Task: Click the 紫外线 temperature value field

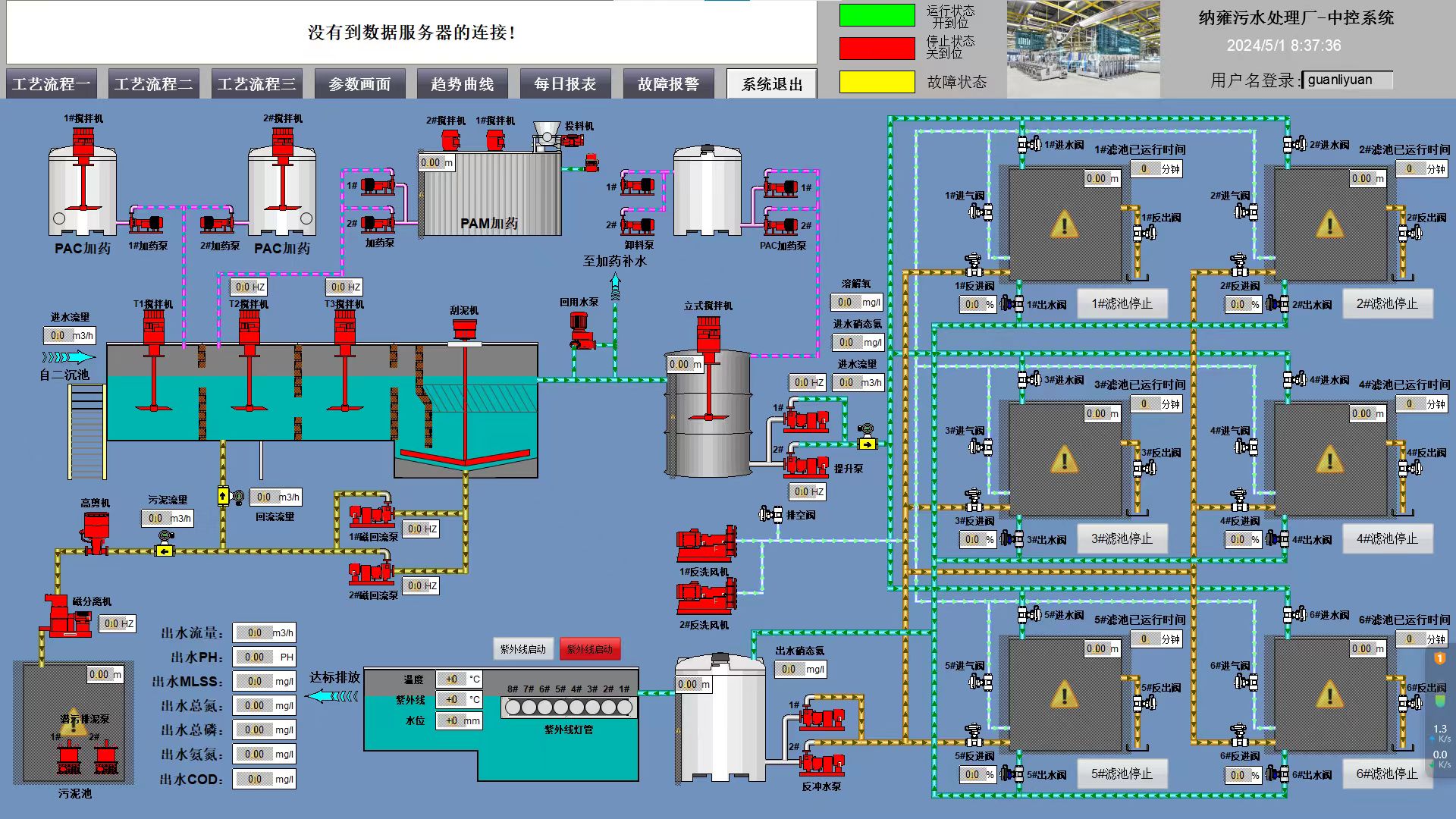Action: tap(460, 699)
